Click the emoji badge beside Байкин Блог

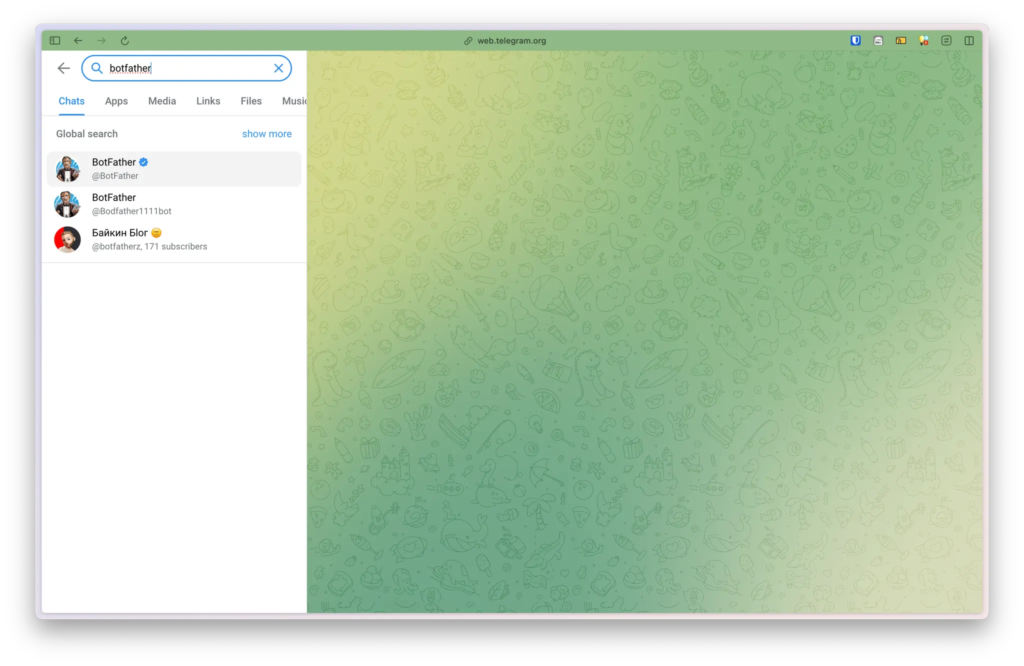[156, 232]
